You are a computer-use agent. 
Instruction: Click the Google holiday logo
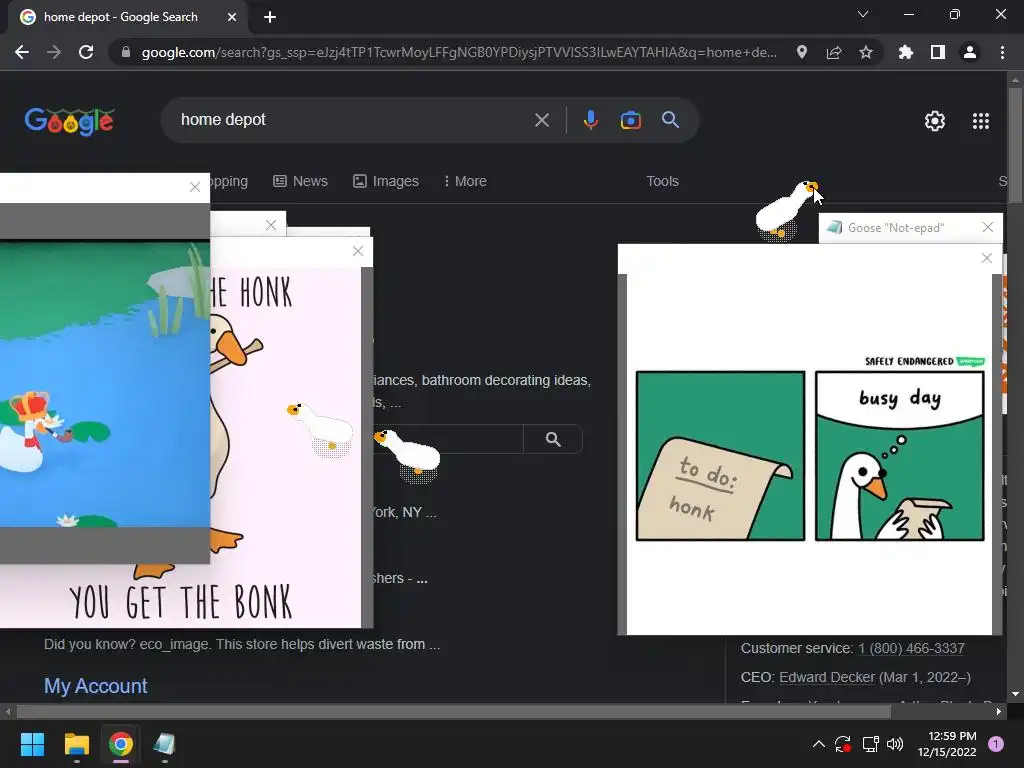click(70, 121)
